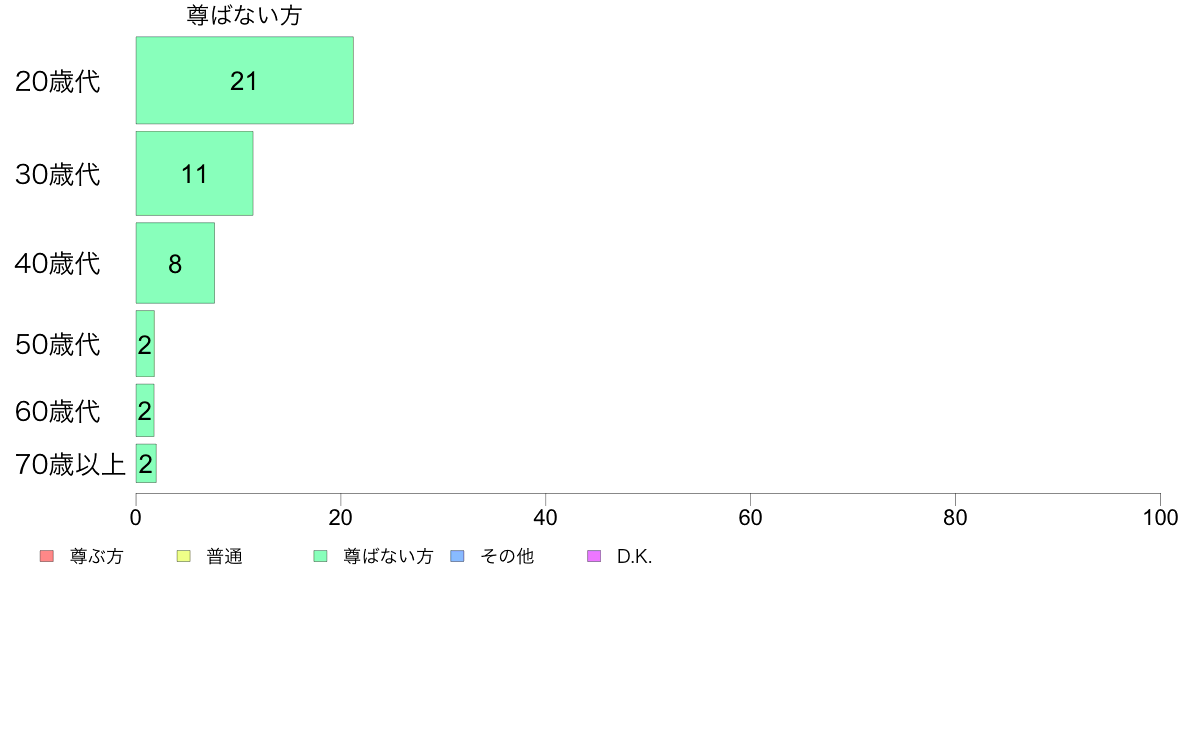Select the 20歳代 bar showing 21
This screenshot has width=1188, height=736.
(x=245, y=80)
